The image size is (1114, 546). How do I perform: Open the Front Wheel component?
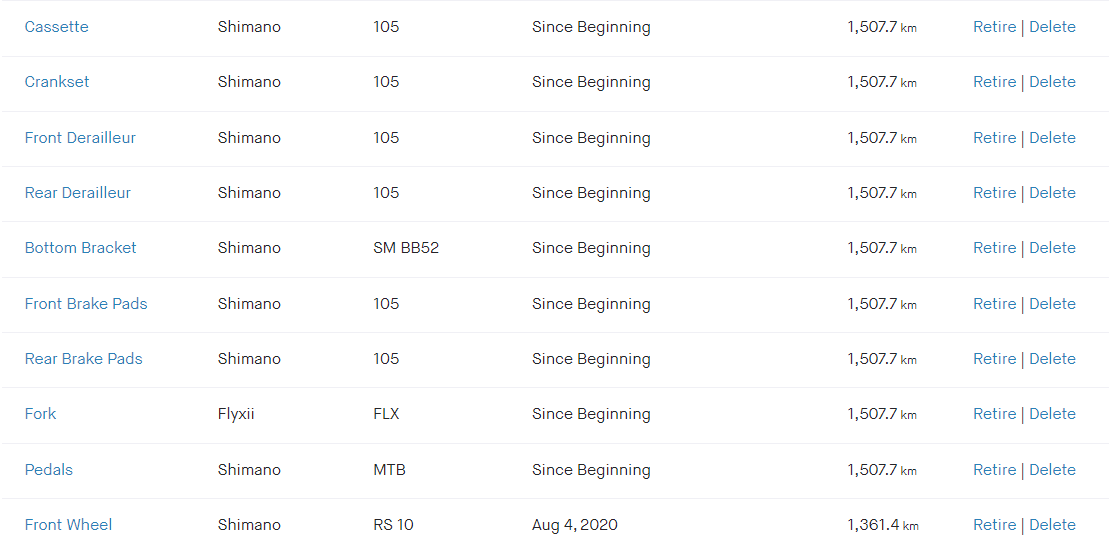click(x=68, y=525)
